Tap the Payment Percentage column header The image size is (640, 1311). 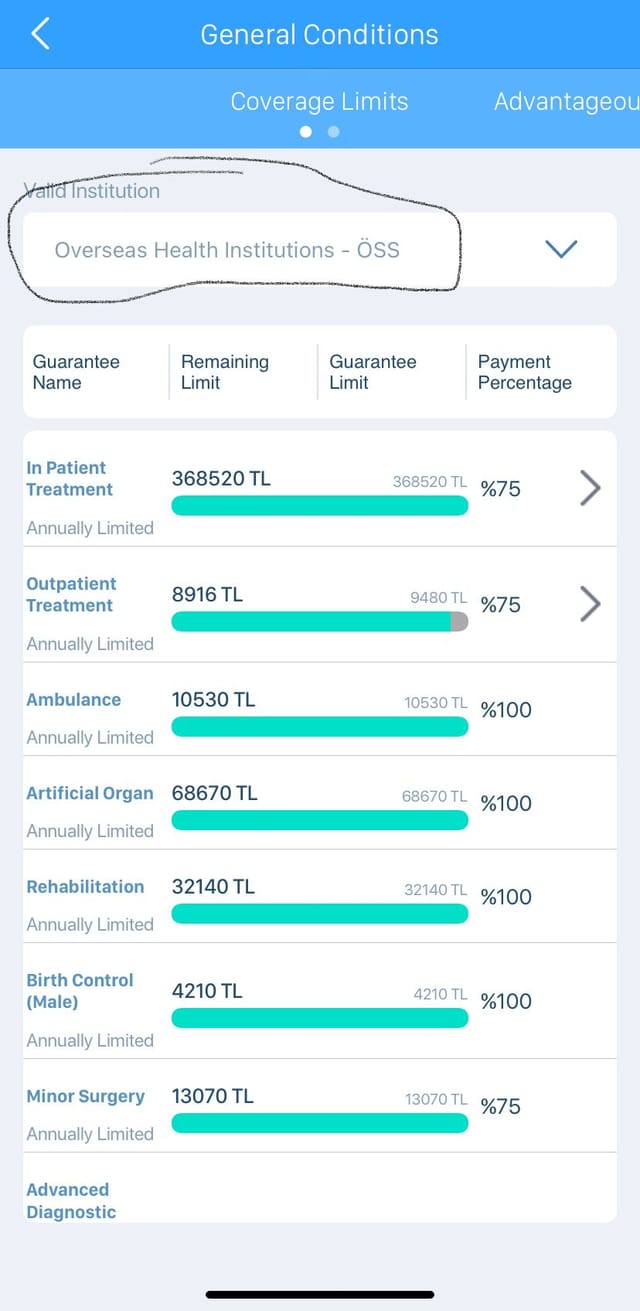(x=525, y=372)
